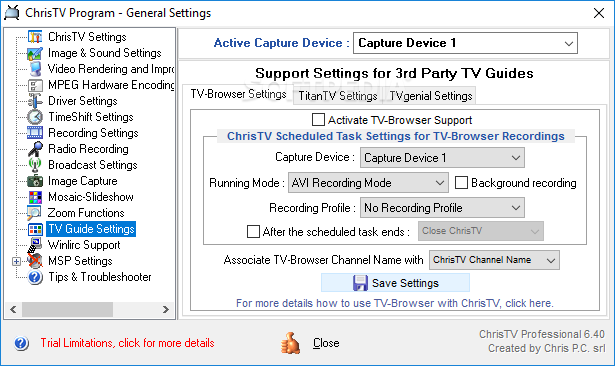Click the TimeShift Settings clock icon
This screenshot has width=615, height=366.
point(35,117)
